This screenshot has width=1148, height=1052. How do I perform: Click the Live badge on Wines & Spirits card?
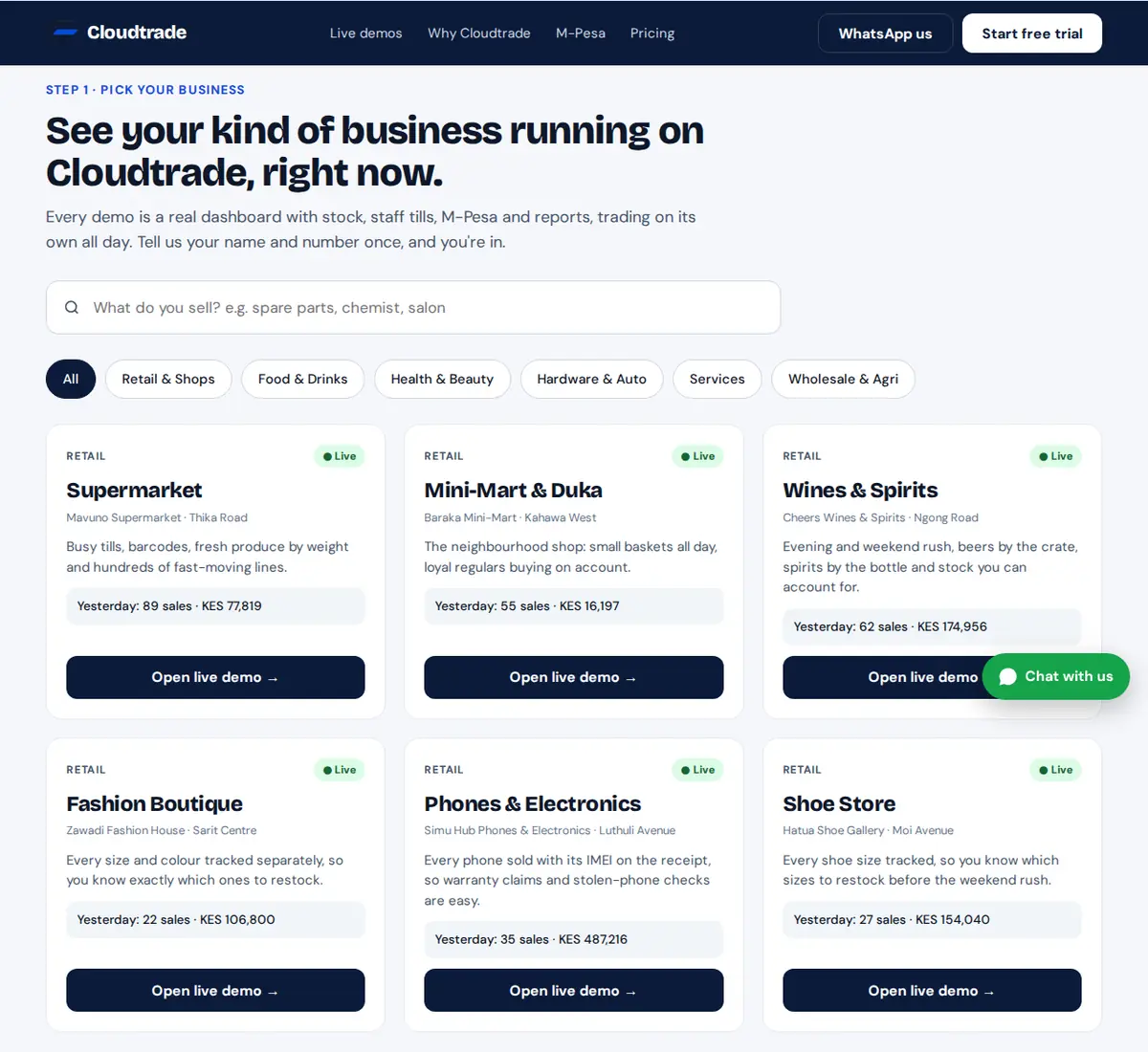[1056, 456]
